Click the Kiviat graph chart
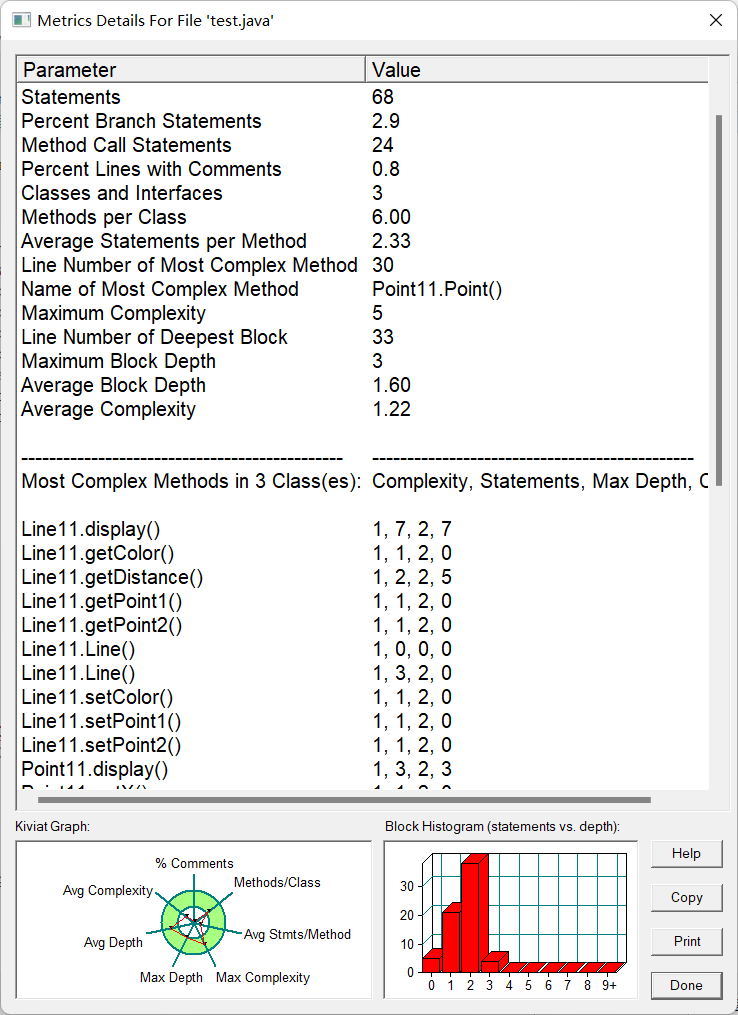738x1015 pixels. click(194, 921)
